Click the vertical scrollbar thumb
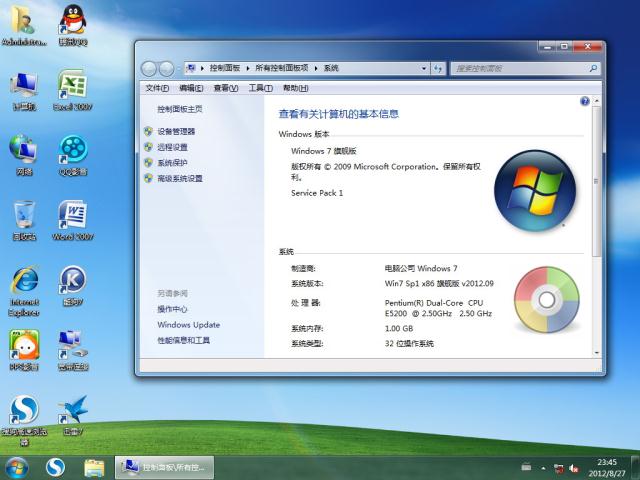Screen dimensions: 640x480 (596, 182)
